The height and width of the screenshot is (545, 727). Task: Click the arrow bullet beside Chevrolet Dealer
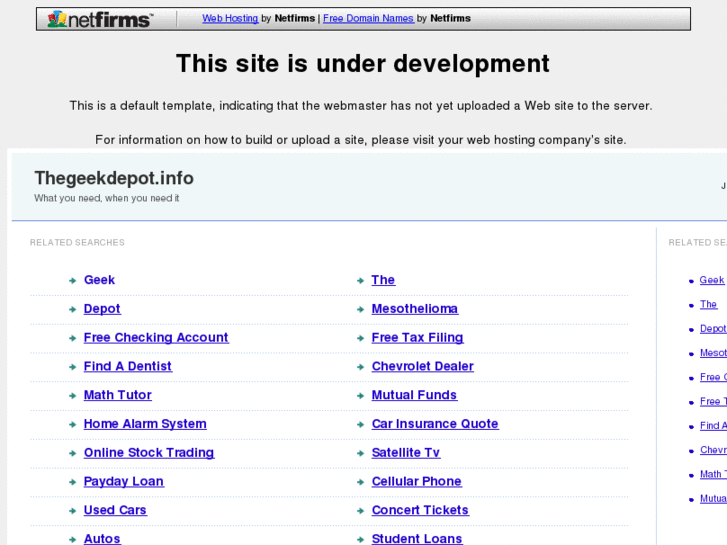click(360, 367)
